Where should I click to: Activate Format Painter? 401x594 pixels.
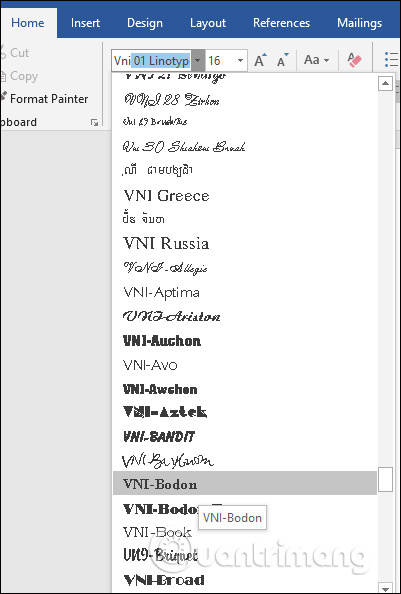[44, 99]
